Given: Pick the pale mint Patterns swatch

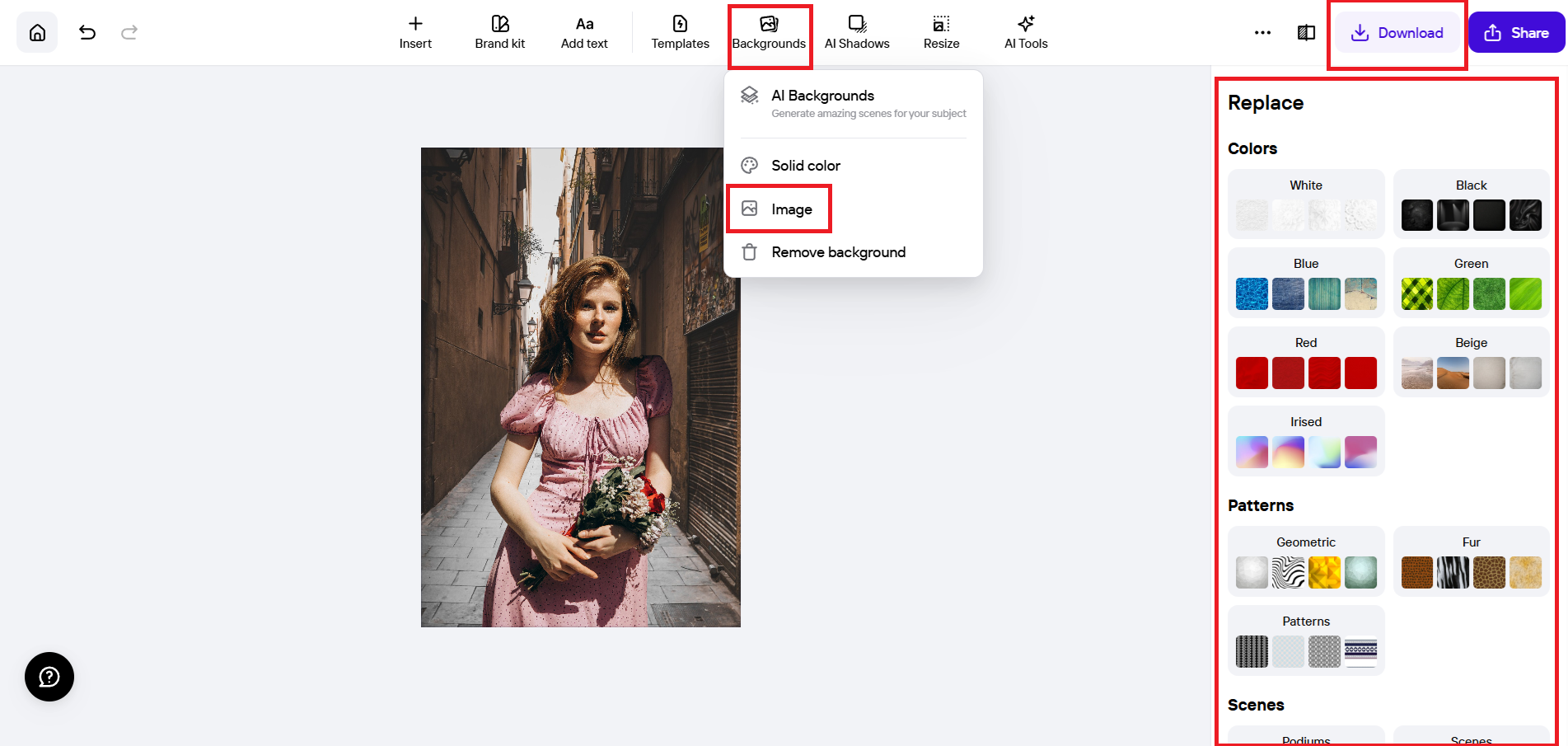Looking at the screenshot, I should (1288, 652).
